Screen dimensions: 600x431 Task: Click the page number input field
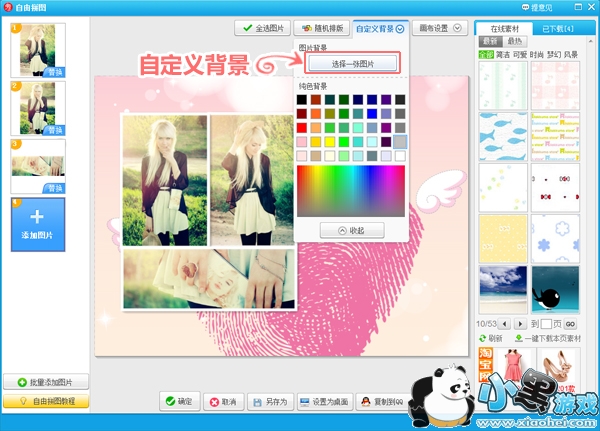(x=546, y=324)
